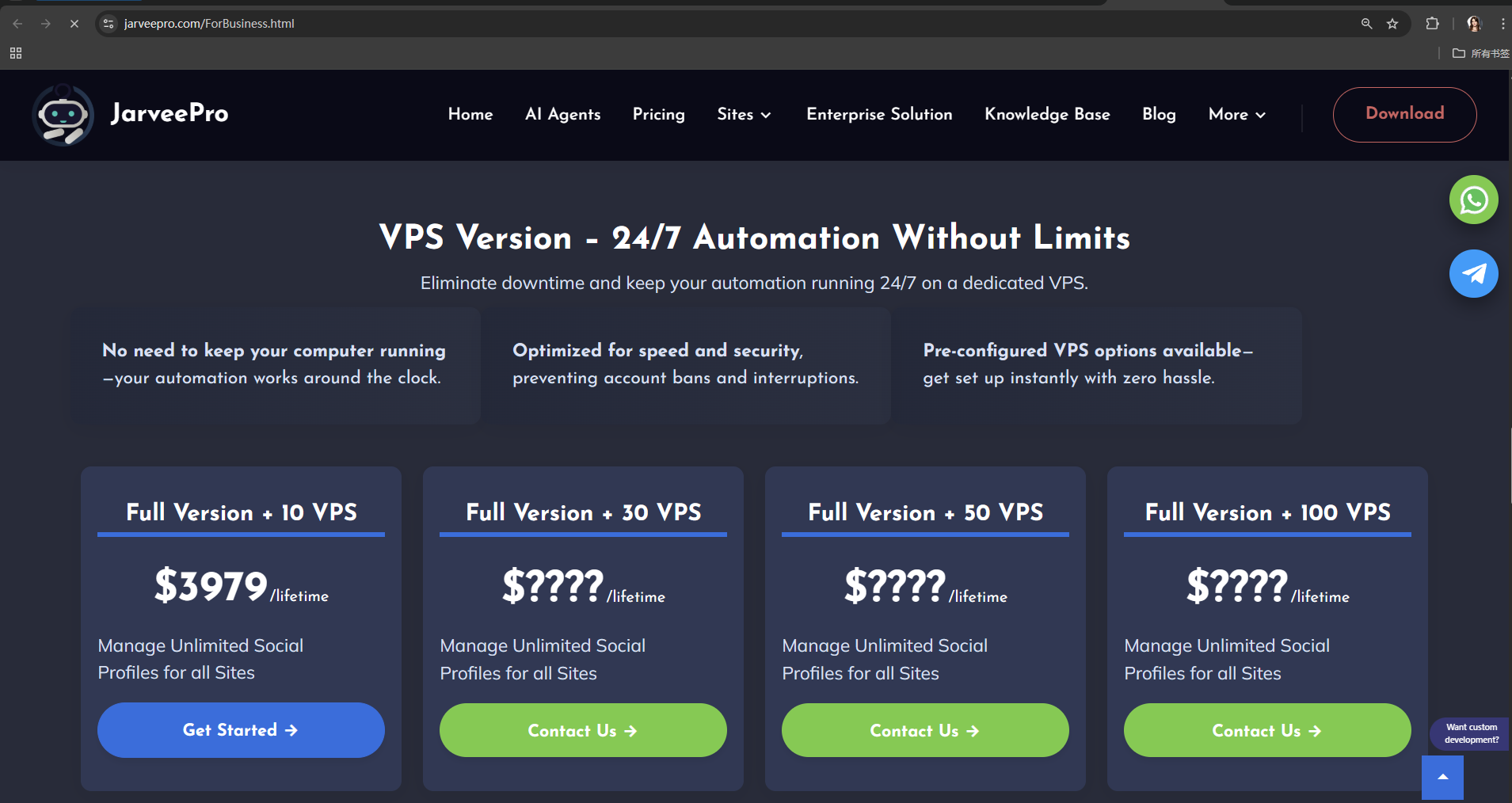Expand the More dropdown menu
Image resolution: width=1512 pixels, height=803 pixels.
tap(1237, 114)
